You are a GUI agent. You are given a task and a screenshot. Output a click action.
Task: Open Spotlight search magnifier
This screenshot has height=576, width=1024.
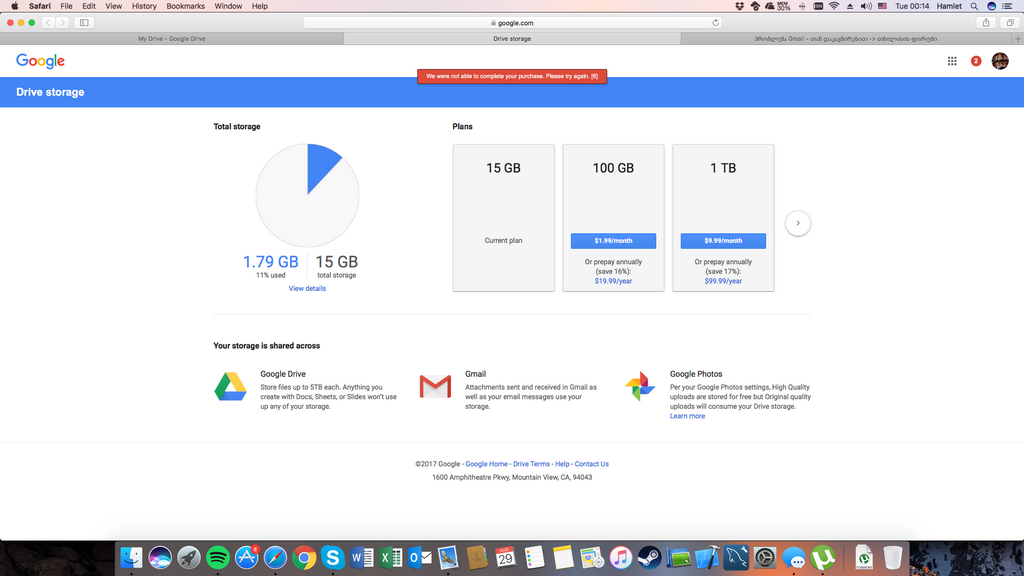point(974,6)
